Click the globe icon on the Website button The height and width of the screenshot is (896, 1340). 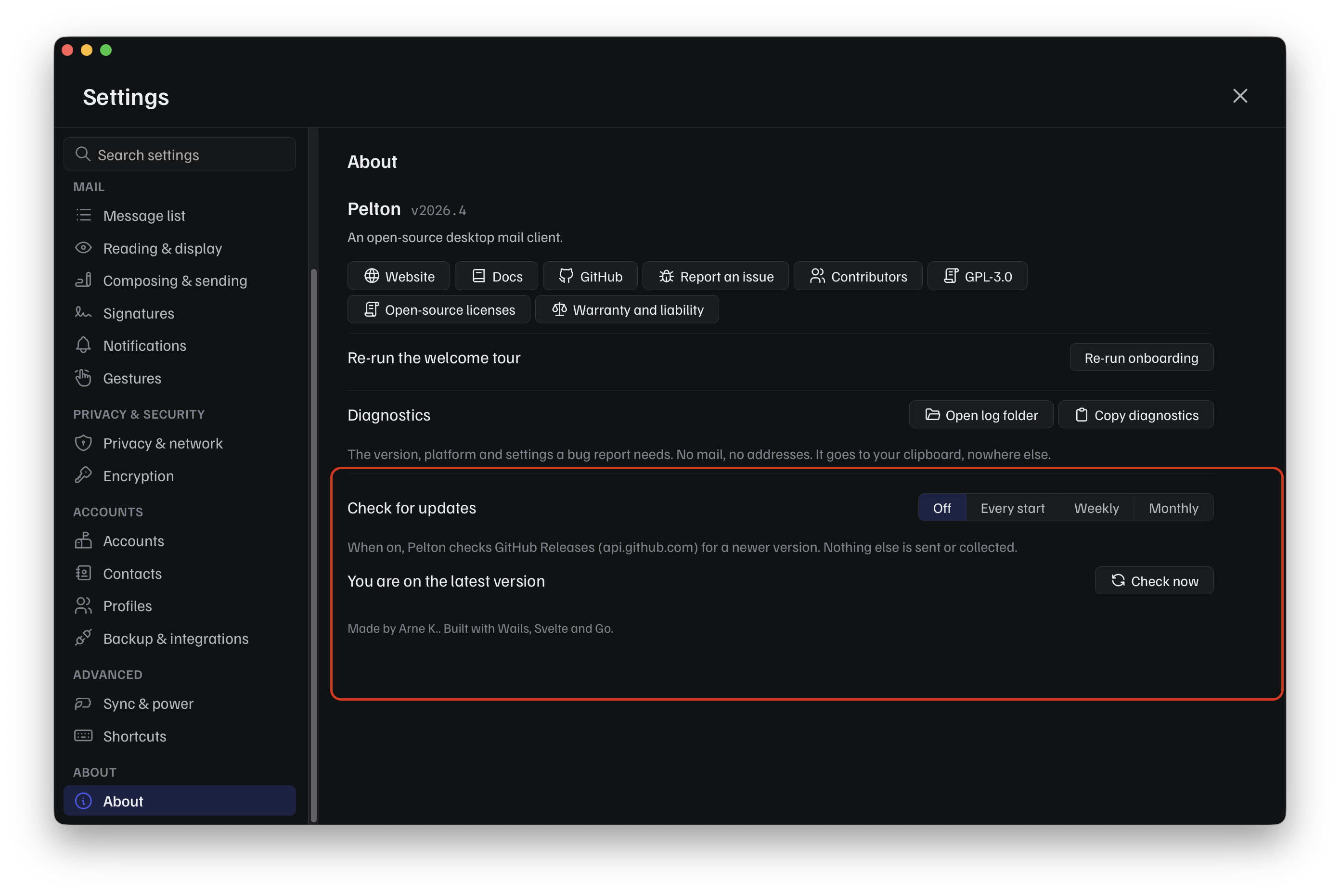(x=372, y=276)
